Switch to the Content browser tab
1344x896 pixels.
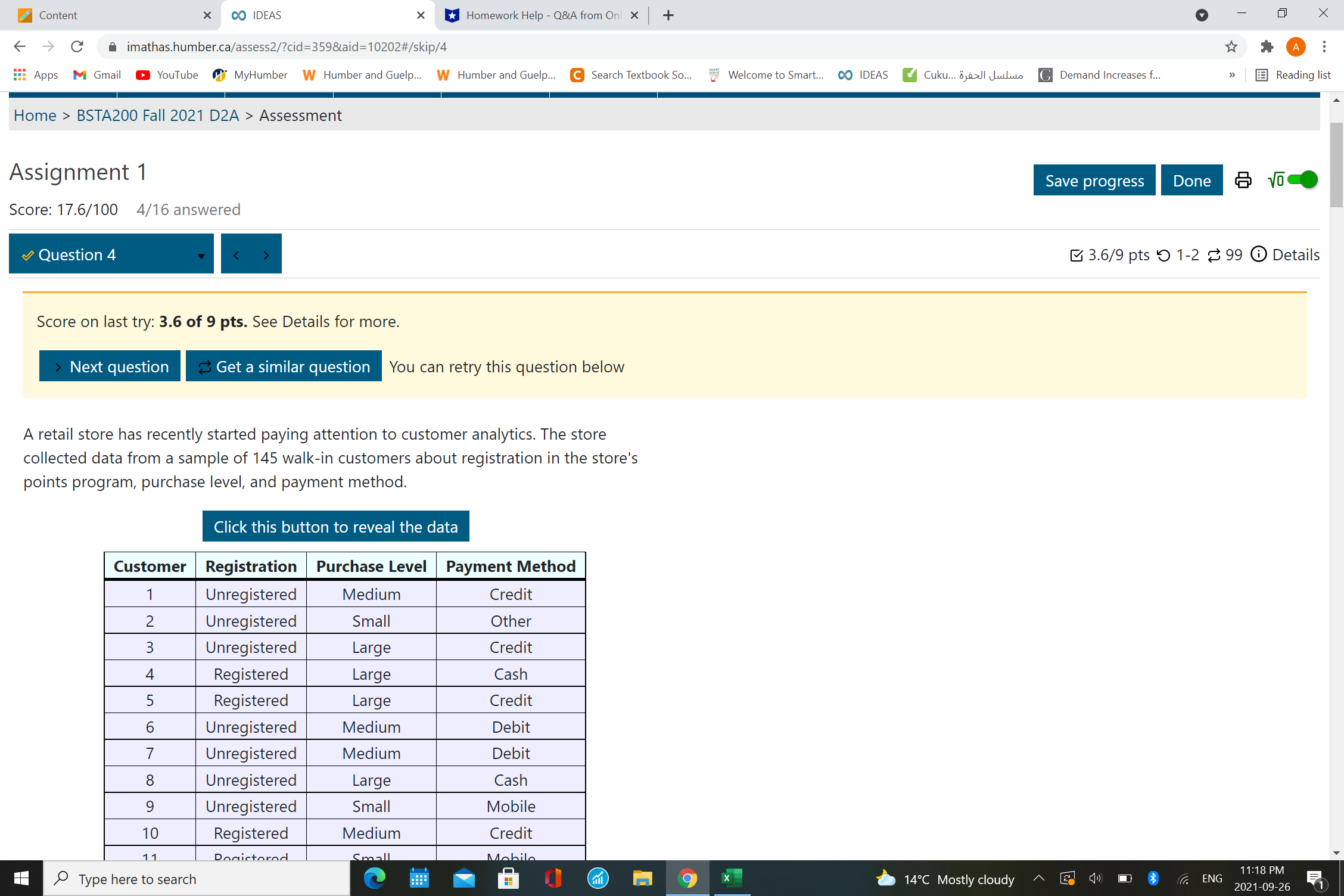(107, 15)
